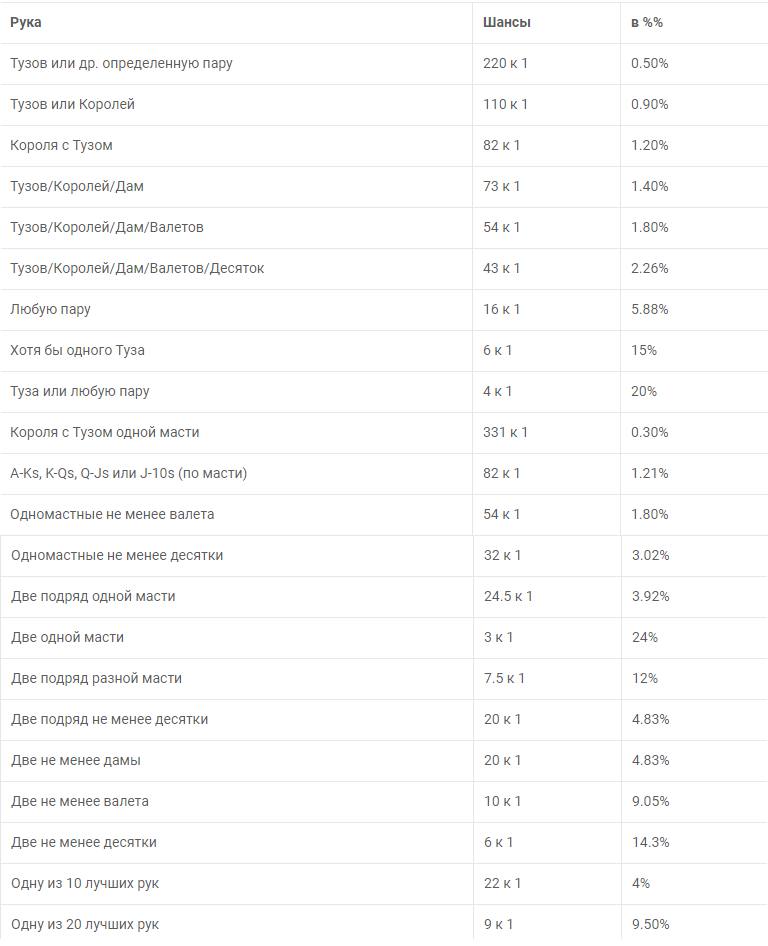Screen dimensions: 768x946
Task: Click the '0.90%' percentage cell
Action: [x=649, y=104]
